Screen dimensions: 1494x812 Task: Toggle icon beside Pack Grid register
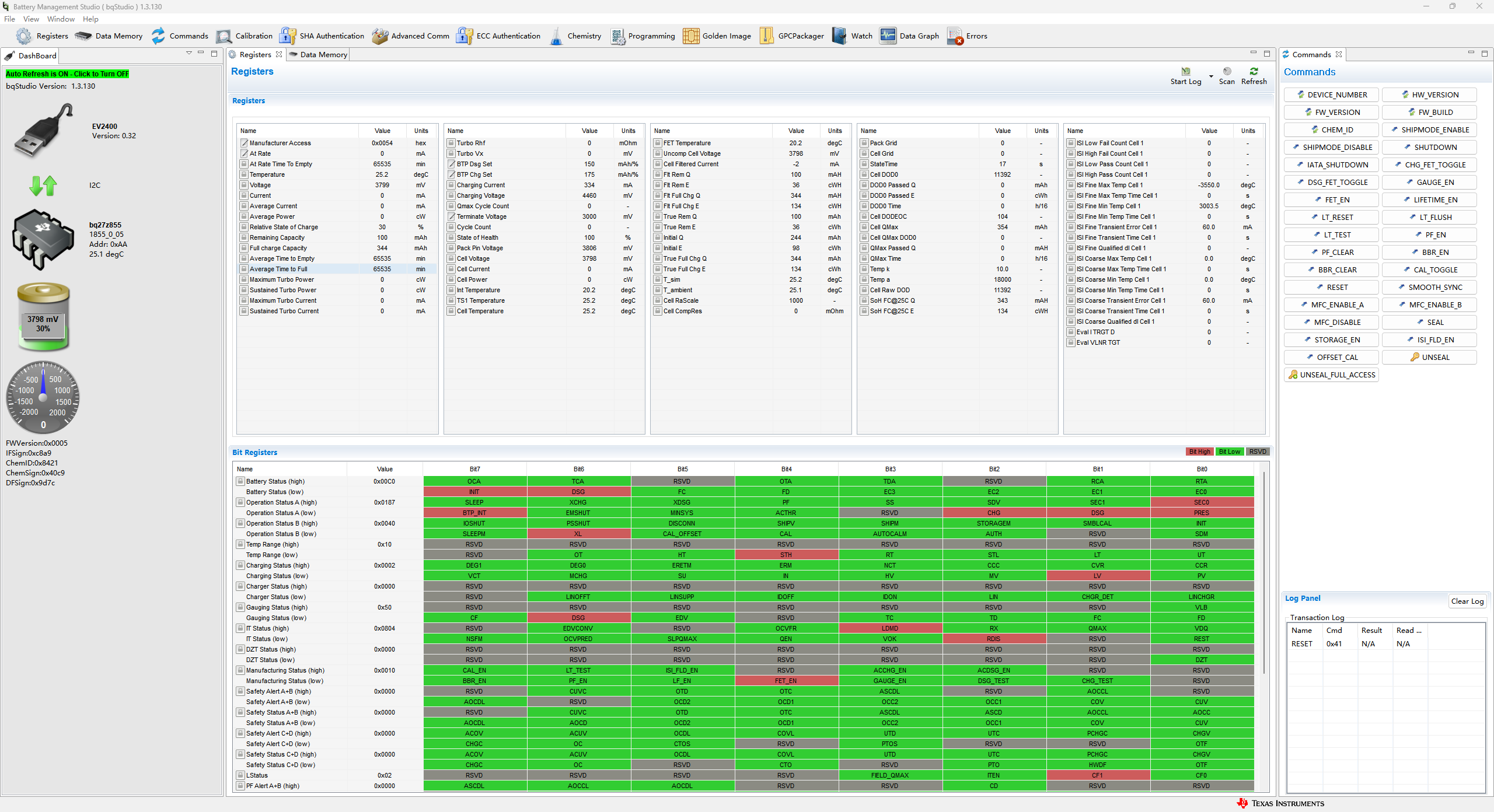click(864, 143)
